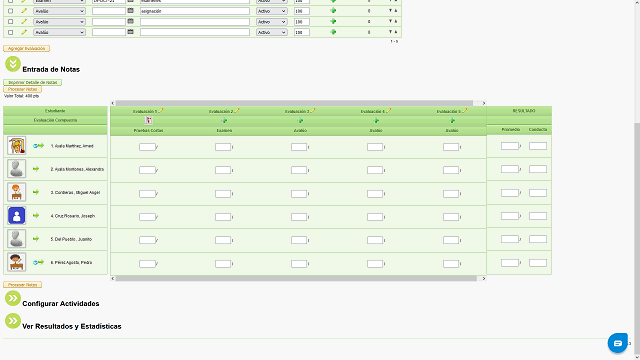Expand the Configurar Actividades section

pyautogui.click(x=13, y=298)
